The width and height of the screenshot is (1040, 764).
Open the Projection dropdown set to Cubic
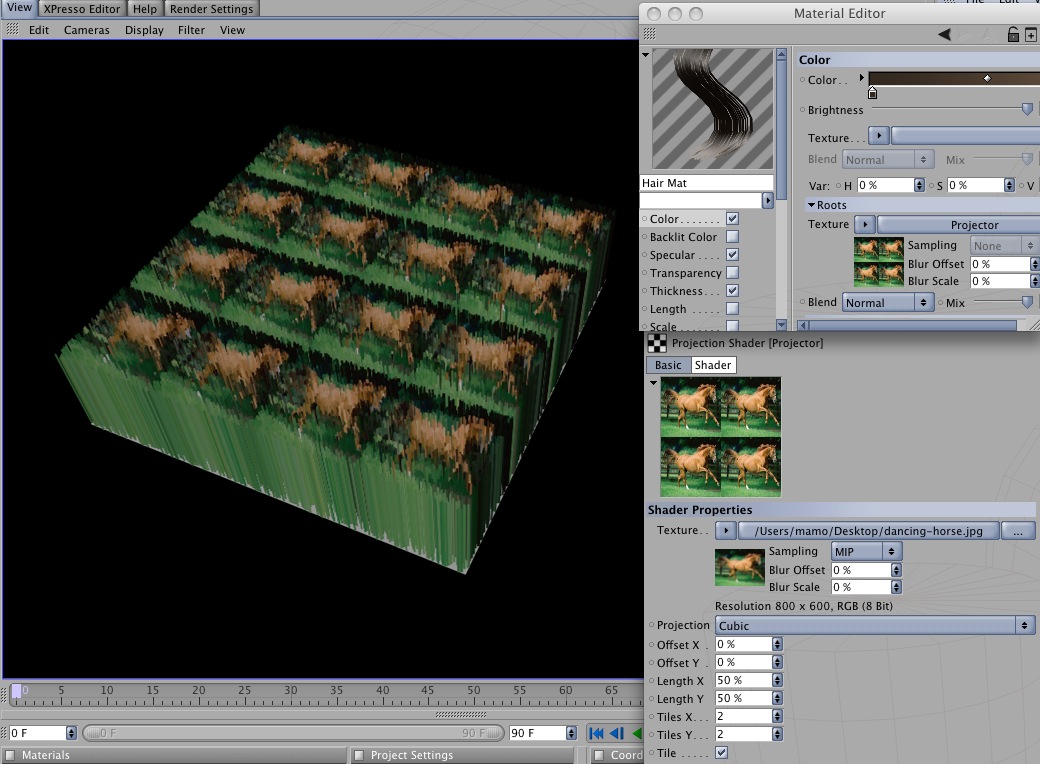[874, 625]
